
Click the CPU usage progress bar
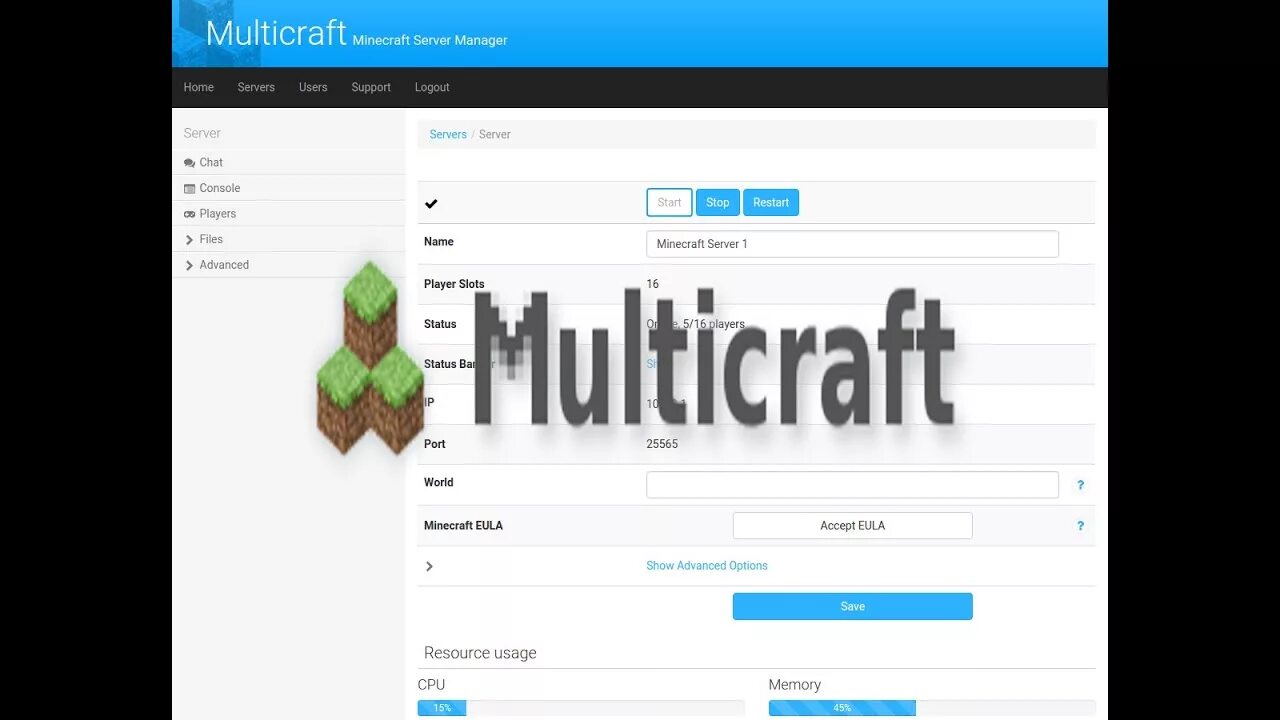pyautogui.click(x=581, y=708)
